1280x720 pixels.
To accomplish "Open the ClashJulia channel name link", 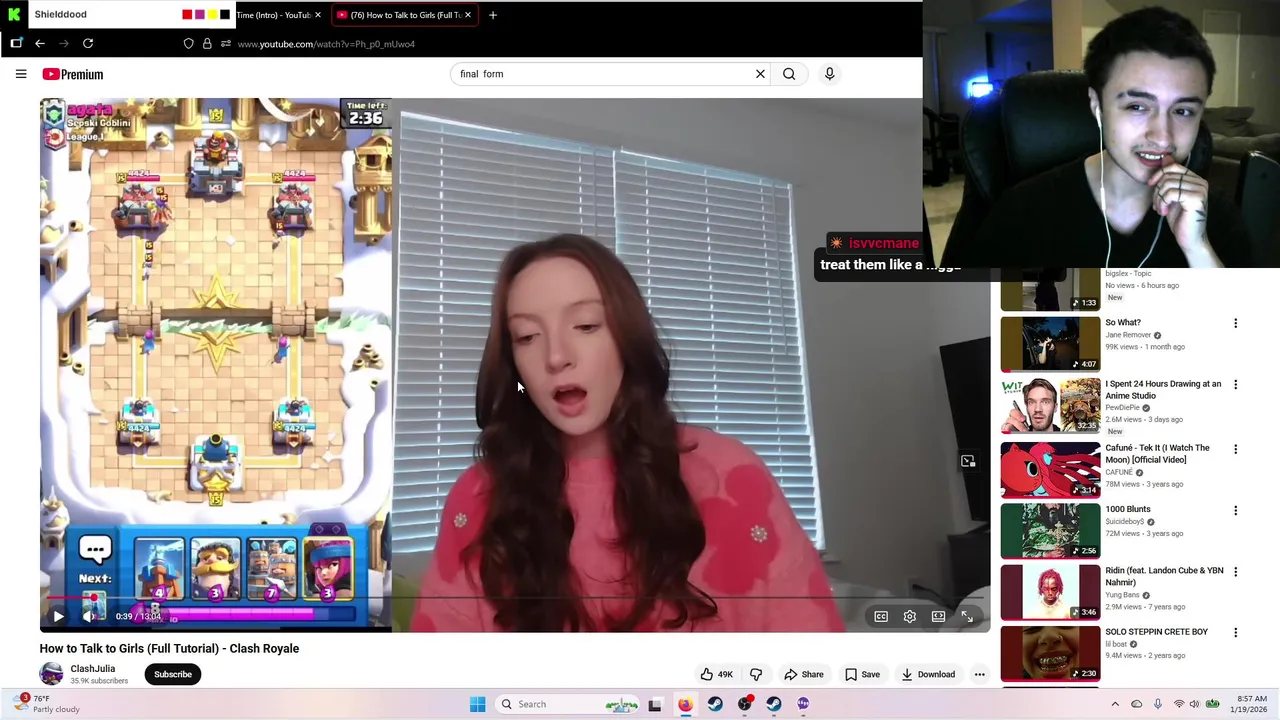I will coord(93,669).
